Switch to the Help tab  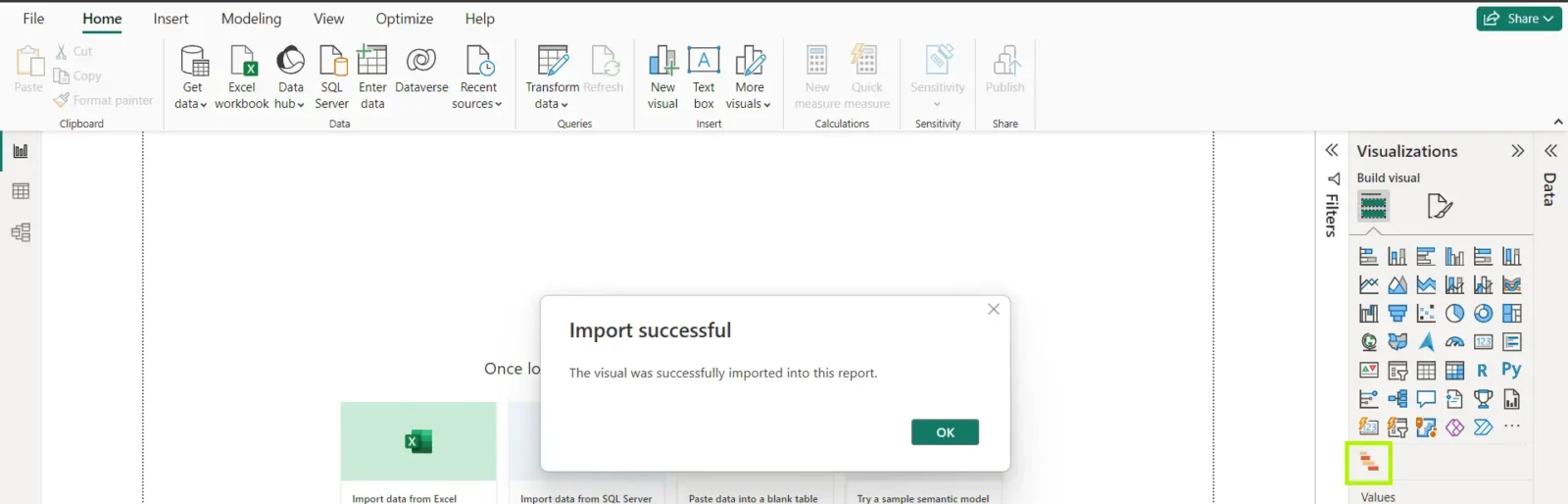point(479,19)
